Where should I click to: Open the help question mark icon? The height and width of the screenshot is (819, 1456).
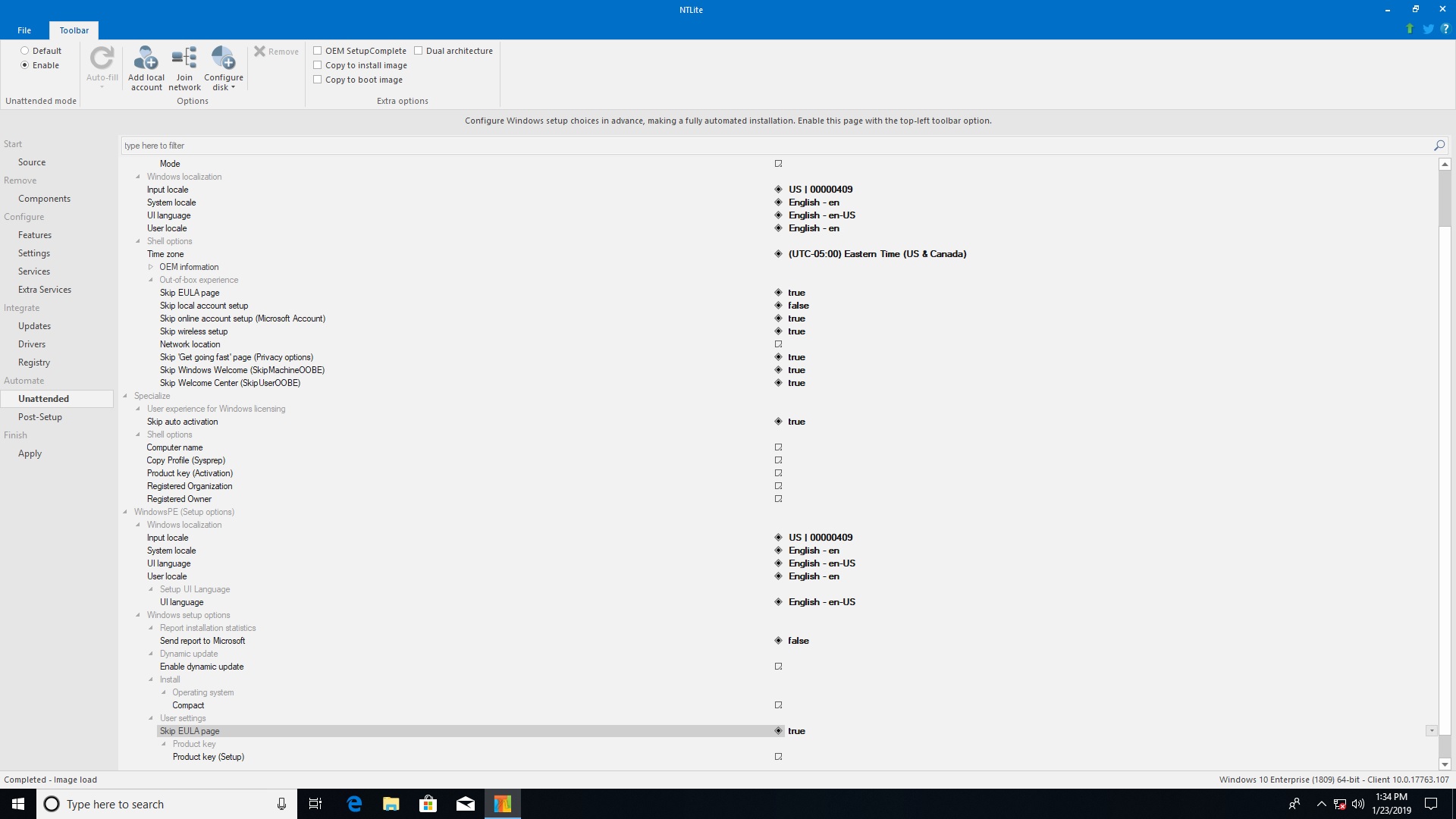(x=1445, y=29)
